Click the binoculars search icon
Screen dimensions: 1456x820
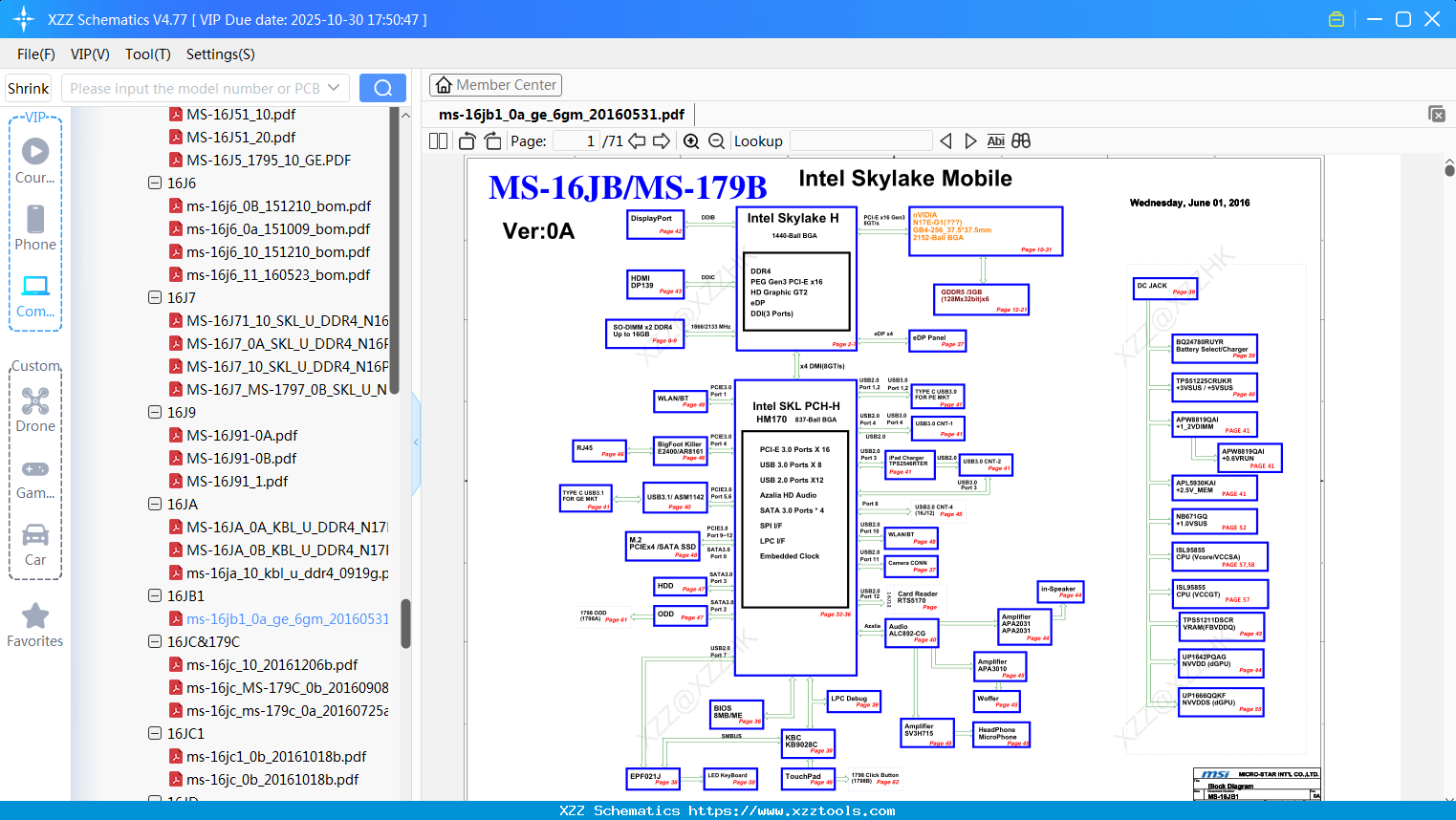tap(1021, 141)
